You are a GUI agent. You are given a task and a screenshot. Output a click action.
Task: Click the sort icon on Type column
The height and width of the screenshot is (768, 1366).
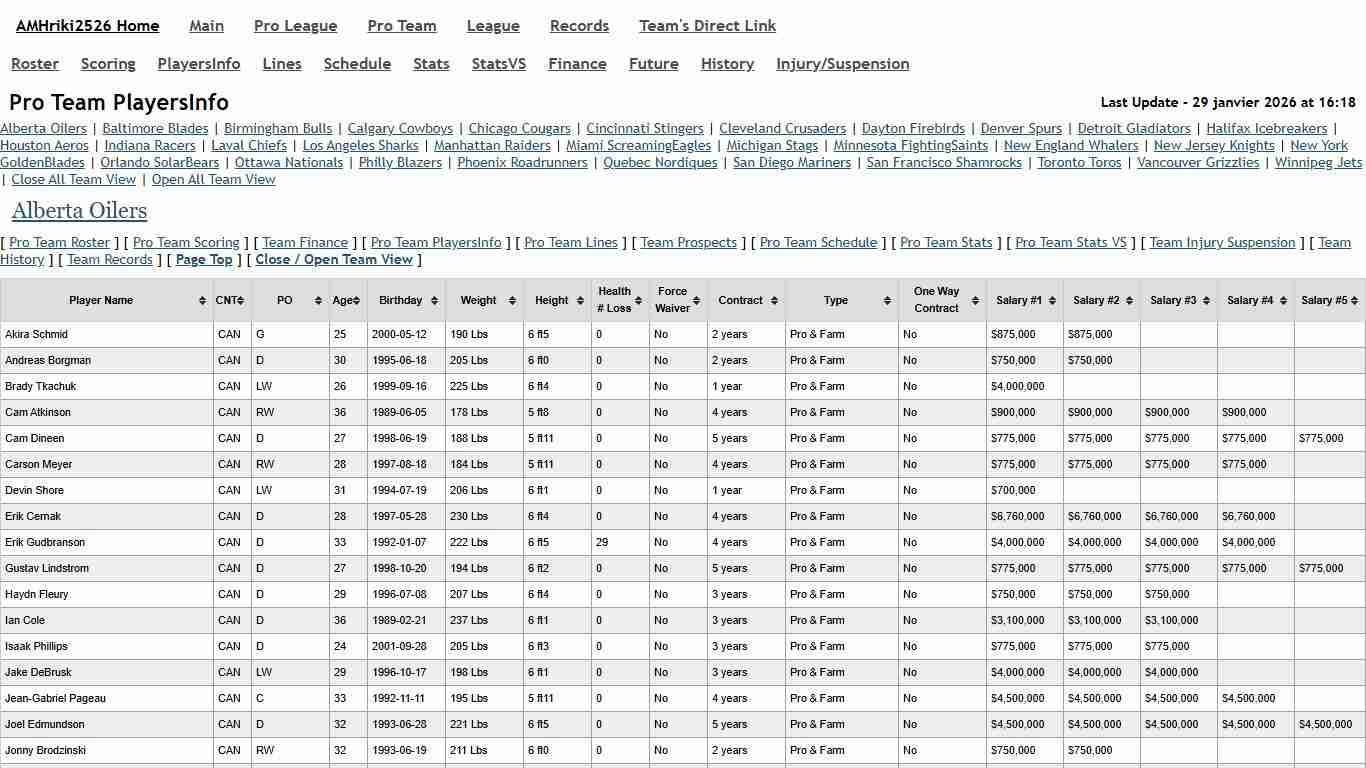pyautogui.click(x=886, y=300)
